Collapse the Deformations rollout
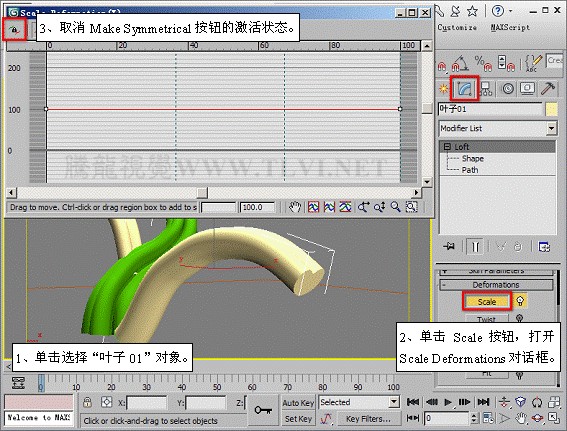Image resolution: width=567 pixels, height=431 pixels. coord(496,285)
